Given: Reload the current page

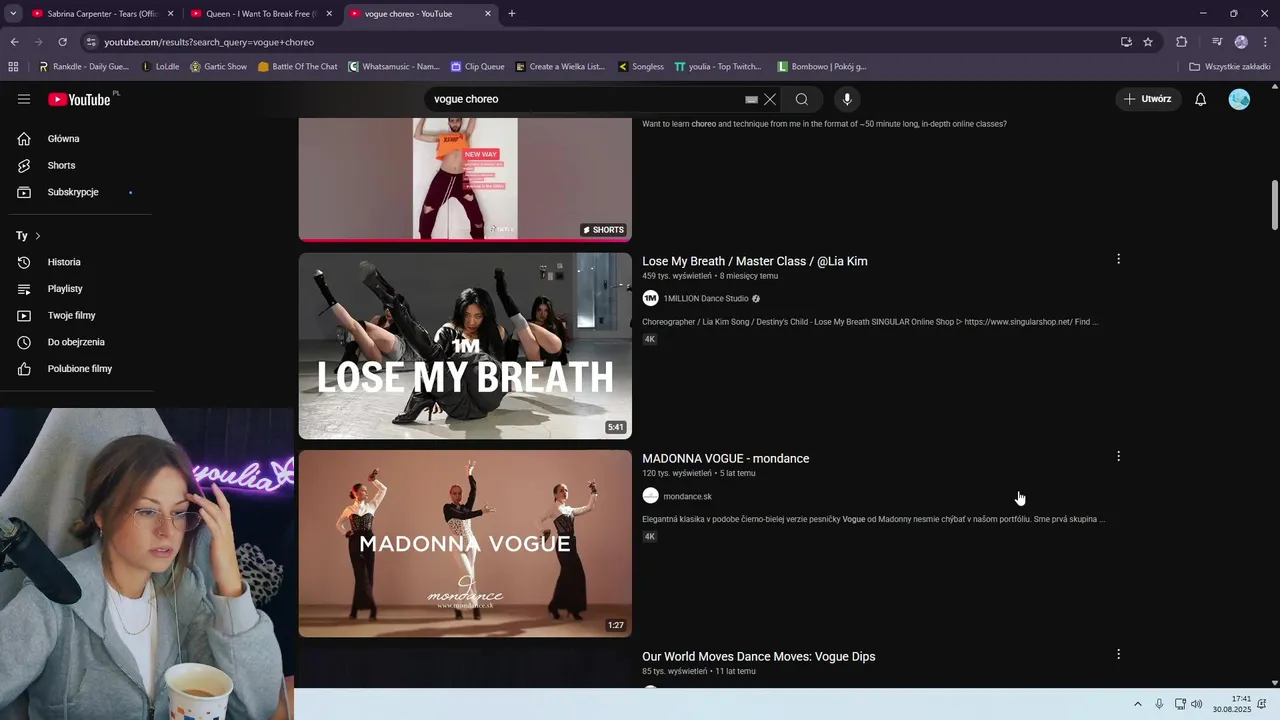Looking at the screenshot, I should click(62, 42).
